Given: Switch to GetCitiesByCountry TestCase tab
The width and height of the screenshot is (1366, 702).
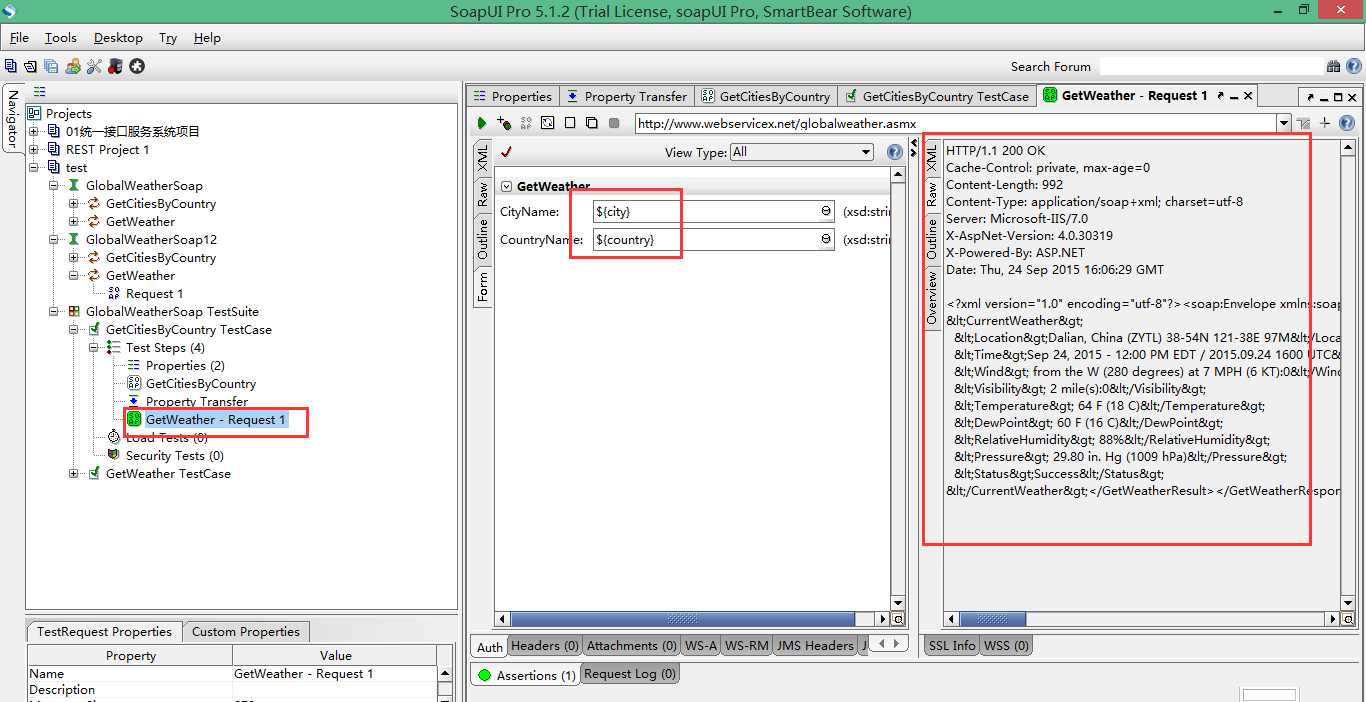Looking at the screenshot, I should point(936,96).
